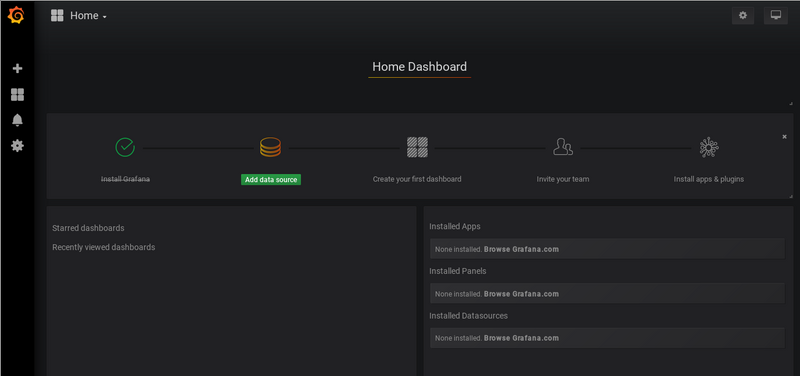The image size is (800, 376).
Task: Open the Create plus menu
Action: coord(17,68)
